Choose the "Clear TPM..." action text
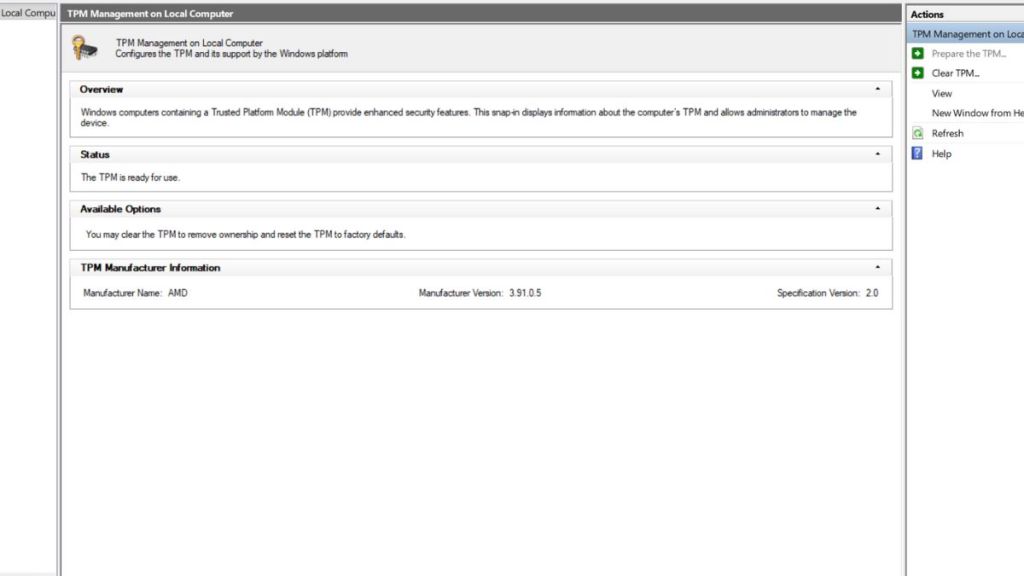Viewport: 1024px width, 576px height. pyautogui.click(x=955, y=73)
